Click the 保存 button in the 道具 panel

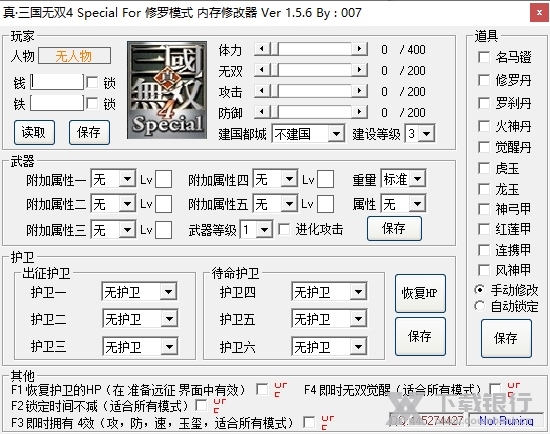tap(506, 338)
